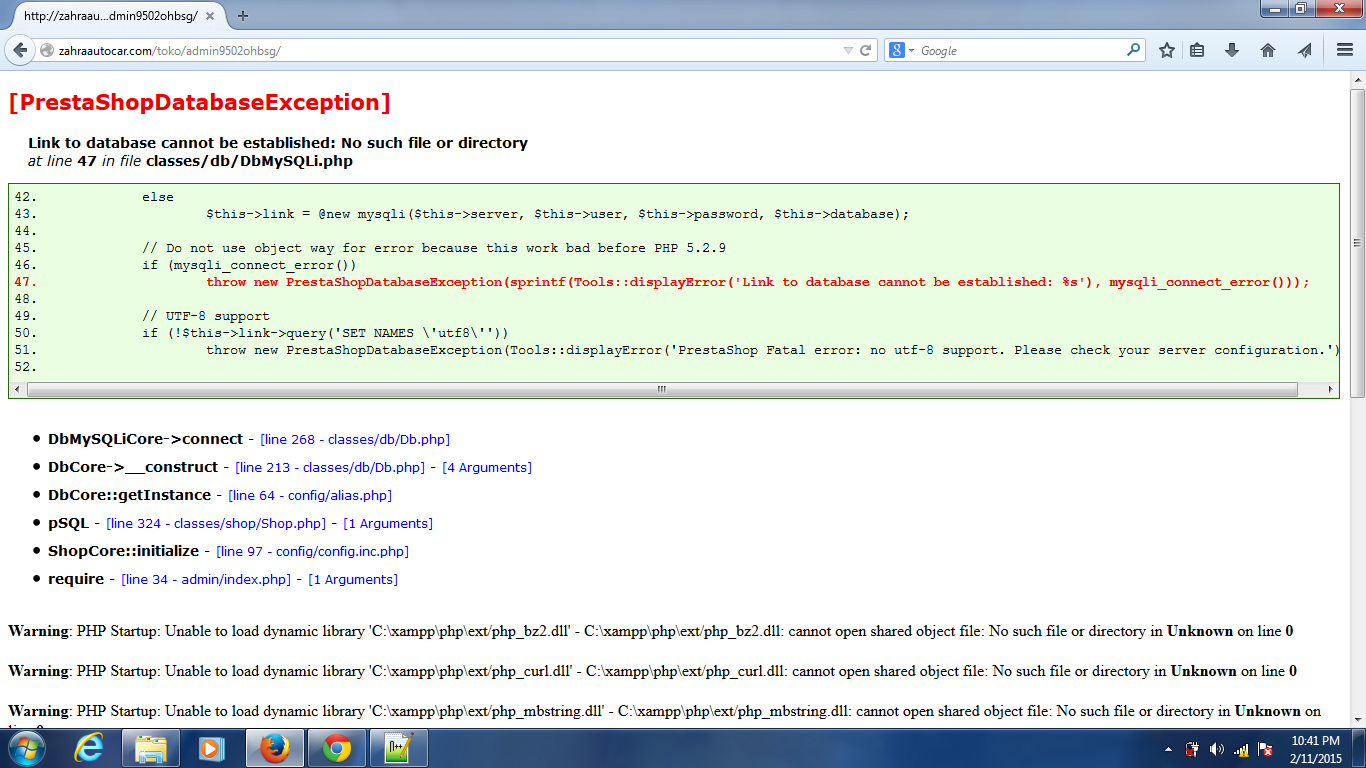Open Google Chrome from taskbar
The width and height of the screenshot is (1366, 768).
(x=337, y=748)
